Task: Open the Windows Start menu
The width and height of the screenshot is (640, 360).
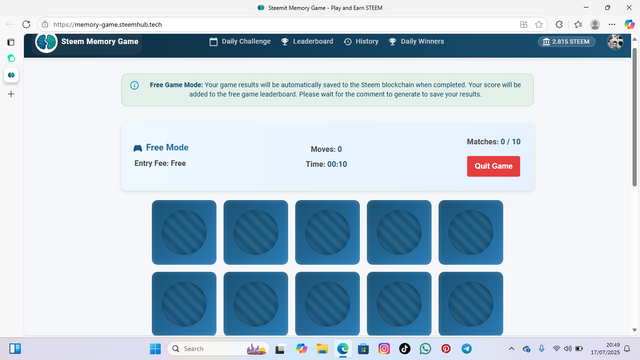Action: (x=156, y=349)
